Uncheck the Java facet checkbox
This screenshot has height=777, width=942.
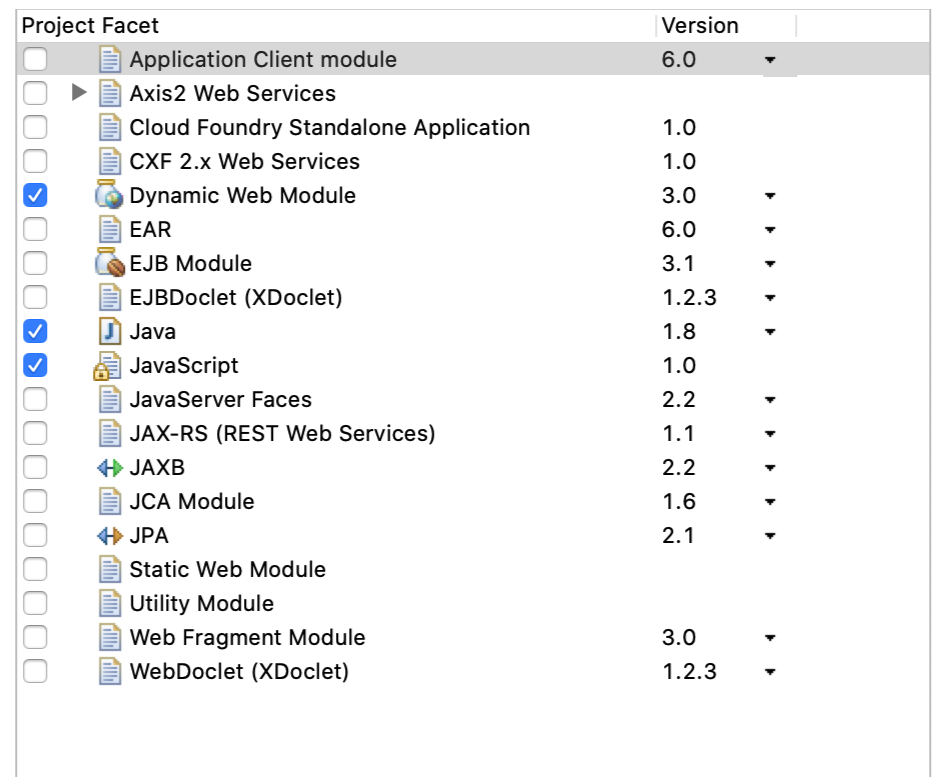35,331
